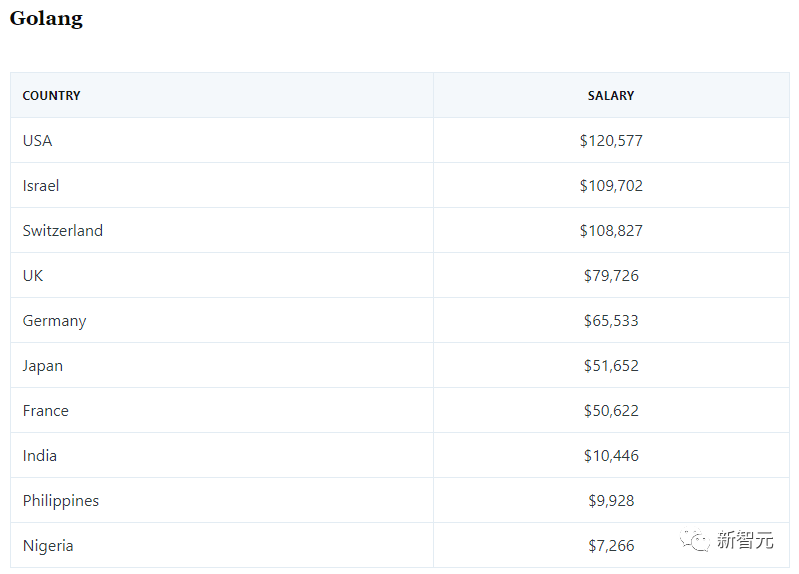Image resolution: width=799 pixels, height=574 pixels.
Task: Click the Golang heading
Action: coord(46,18)
